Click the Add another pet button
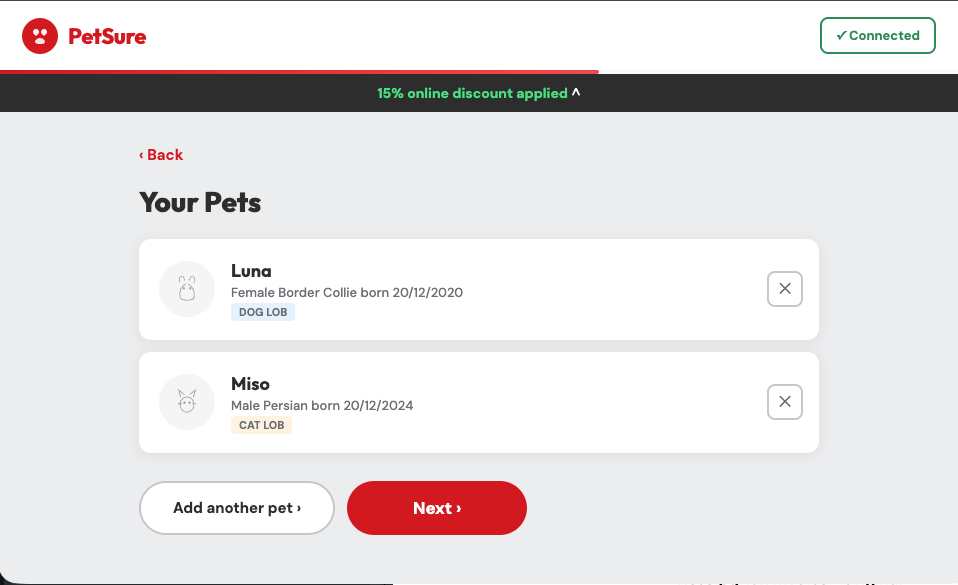The width and height of the screenshot is (958, 585). 236,508
